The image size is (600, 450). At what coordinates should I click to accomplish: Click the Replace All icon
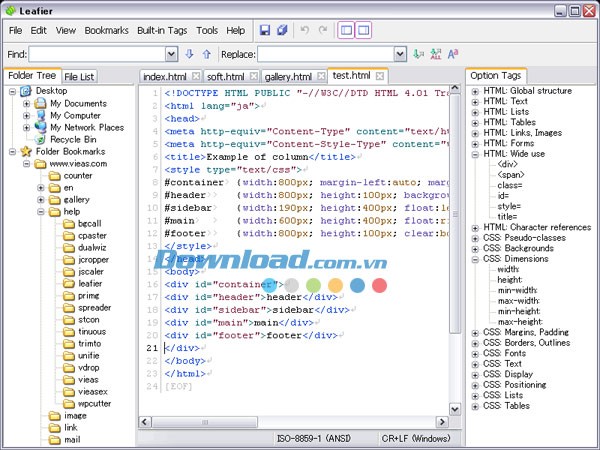[x=435, y=54]
